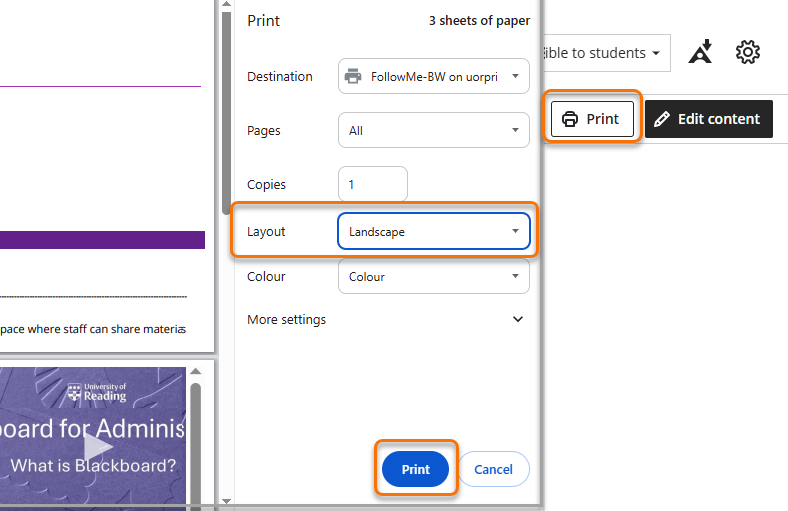Click the blue Print button in dialog
Viewport: 788px width, 511px height.
click(415, 469)
